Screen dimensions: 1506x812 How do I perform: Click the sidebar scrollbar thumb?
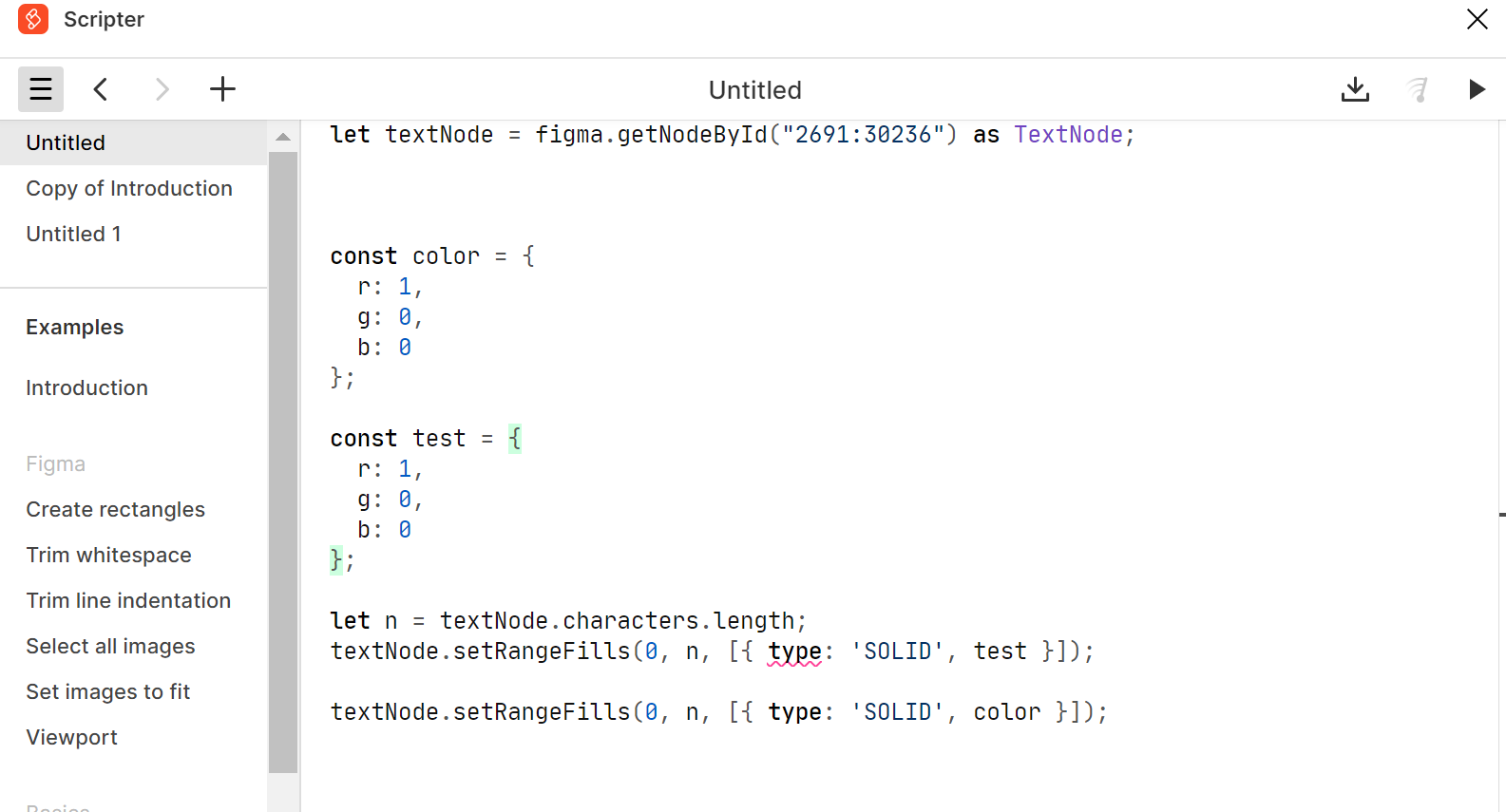pyautogui.click(x=283, y=463)
